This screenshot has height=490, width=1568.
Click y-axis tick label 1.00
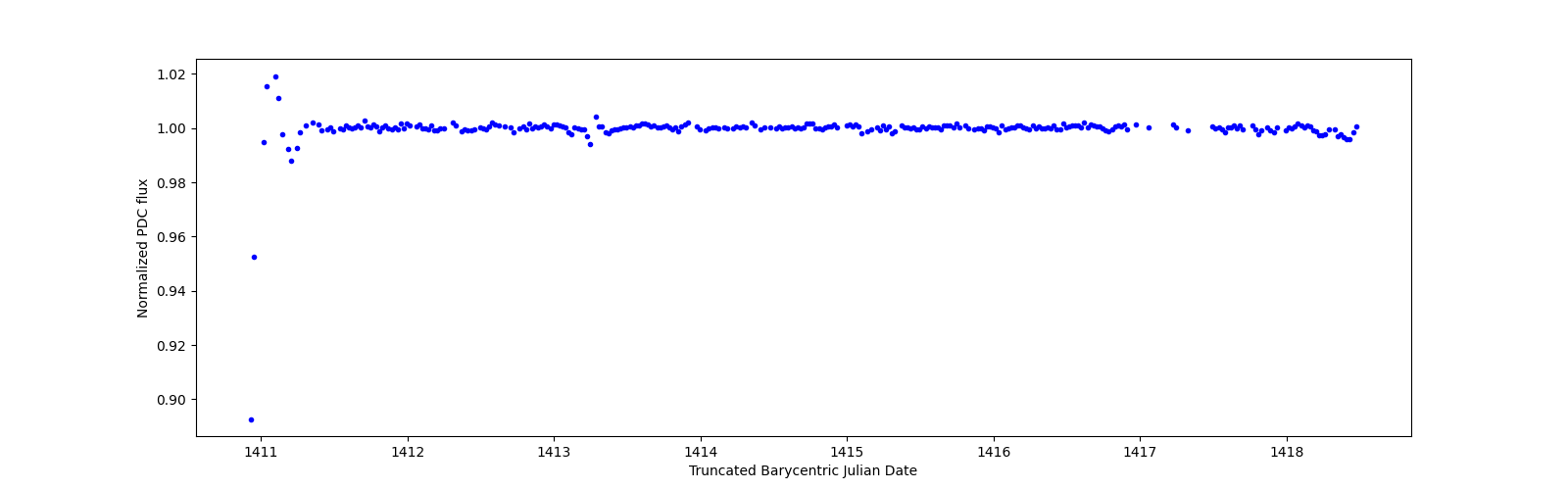(x=172, y=128)
